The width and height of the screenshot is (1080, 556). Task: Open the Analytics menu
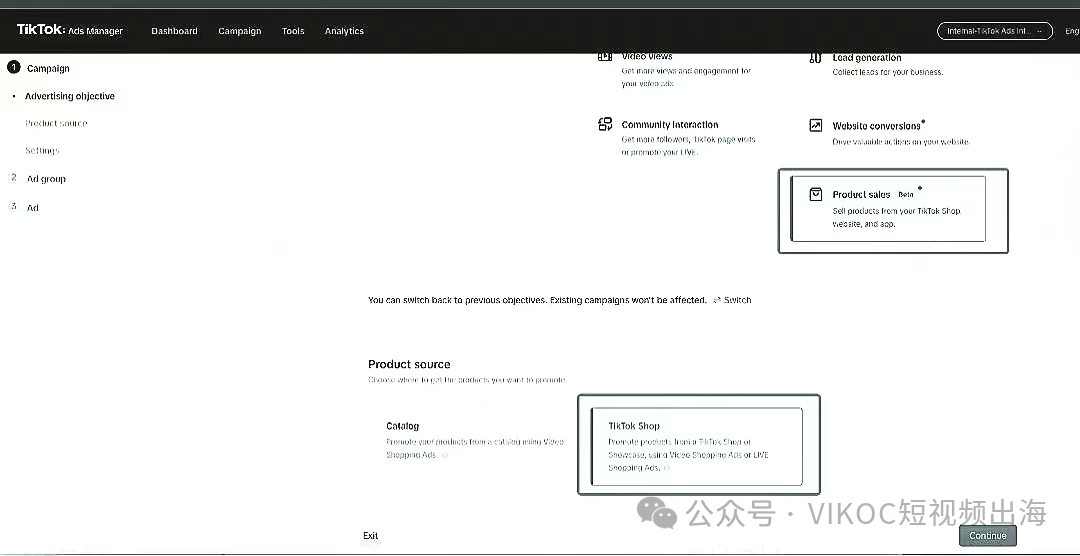(x=344, y=31)
